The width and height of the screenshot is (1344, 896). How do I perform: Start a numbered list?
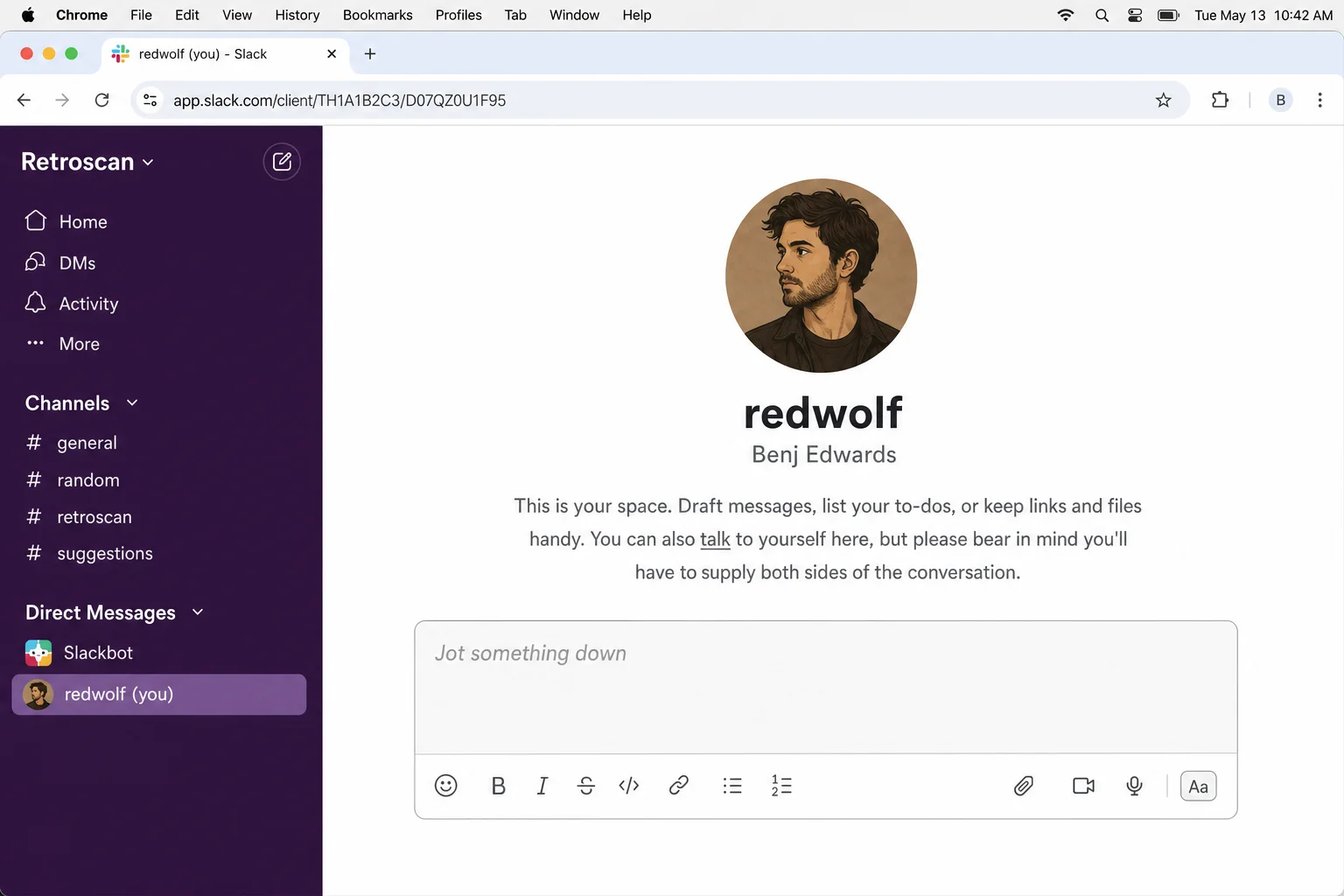click(x=781, y=786)
